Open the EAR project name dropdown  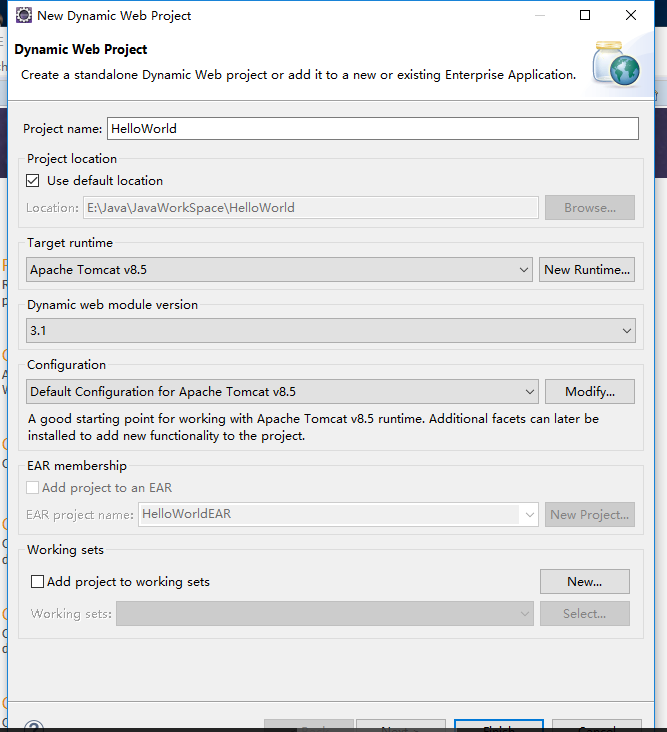coord(338,514)
